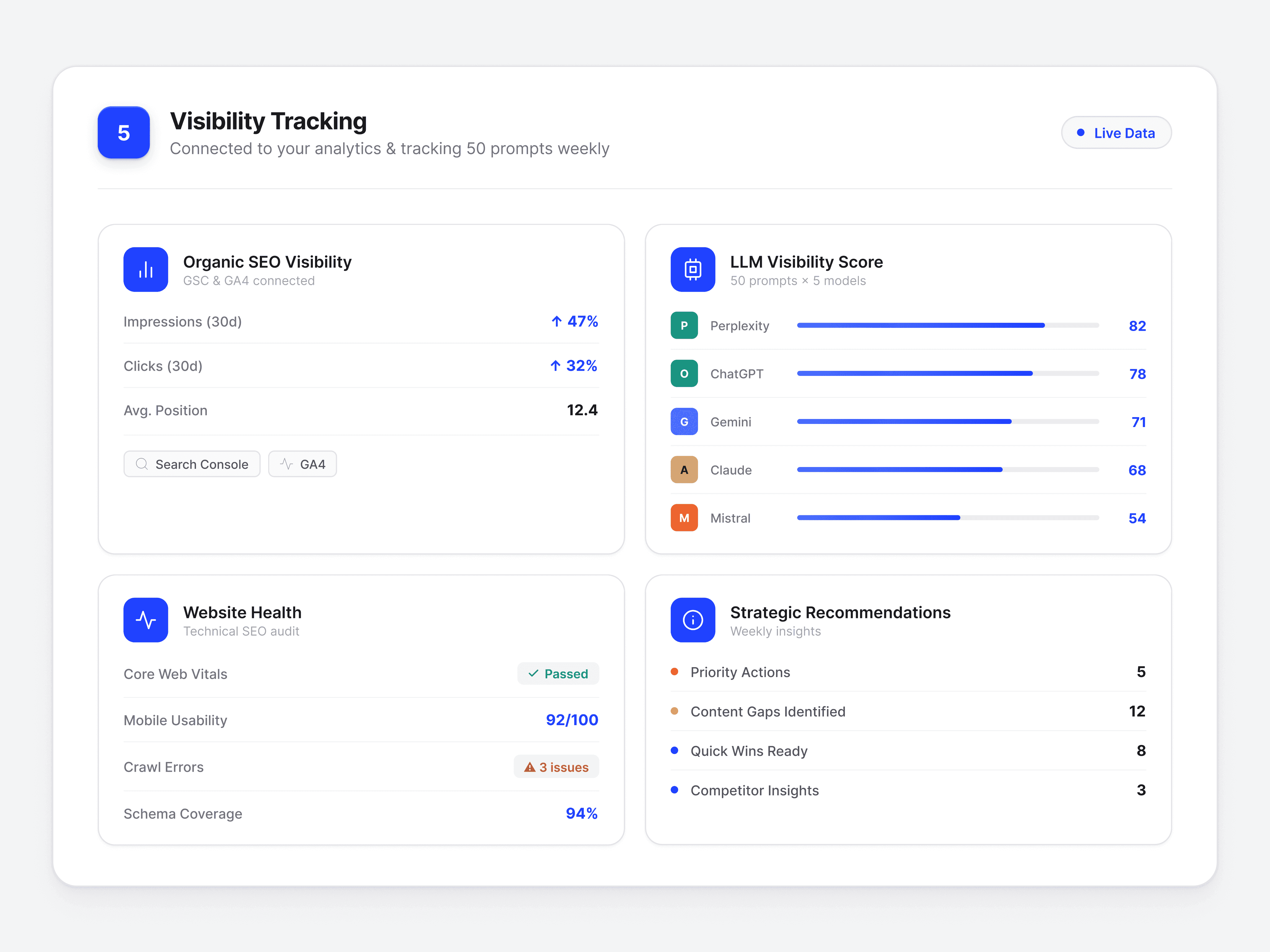This screenshot has height=952, width=1270.
Task: Click the blue Gemini G icon
Action: (684, 422)
